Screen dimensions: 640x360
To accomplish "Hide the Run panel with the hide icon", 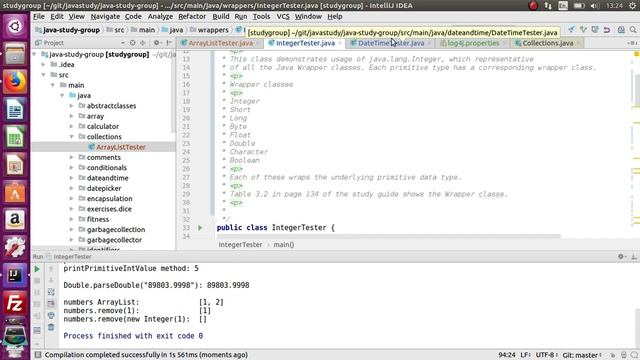I will coord(634,256).
